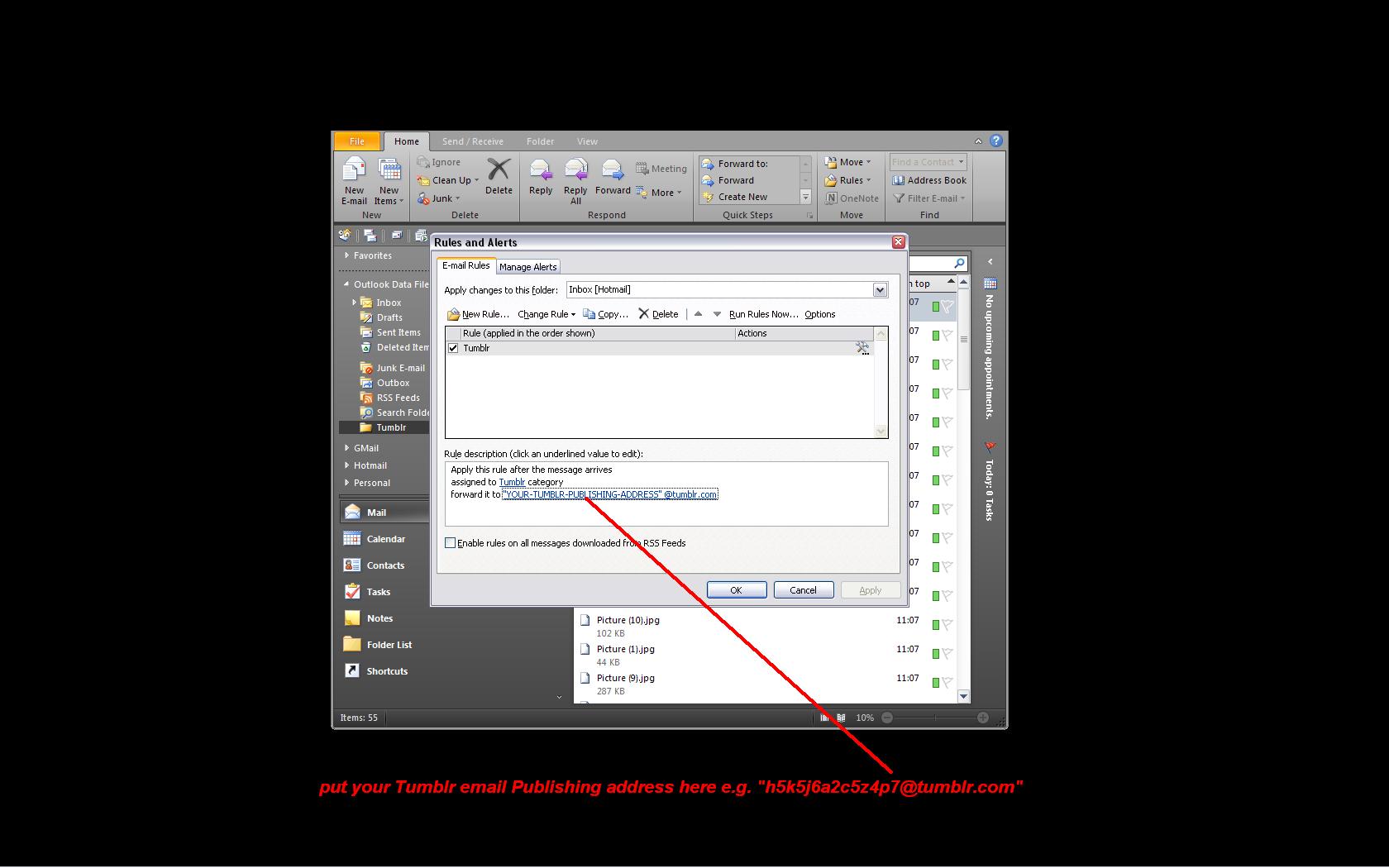Expand the Favorites section
This screenshot has width=1389, height=868.
(x=347, y=255)
